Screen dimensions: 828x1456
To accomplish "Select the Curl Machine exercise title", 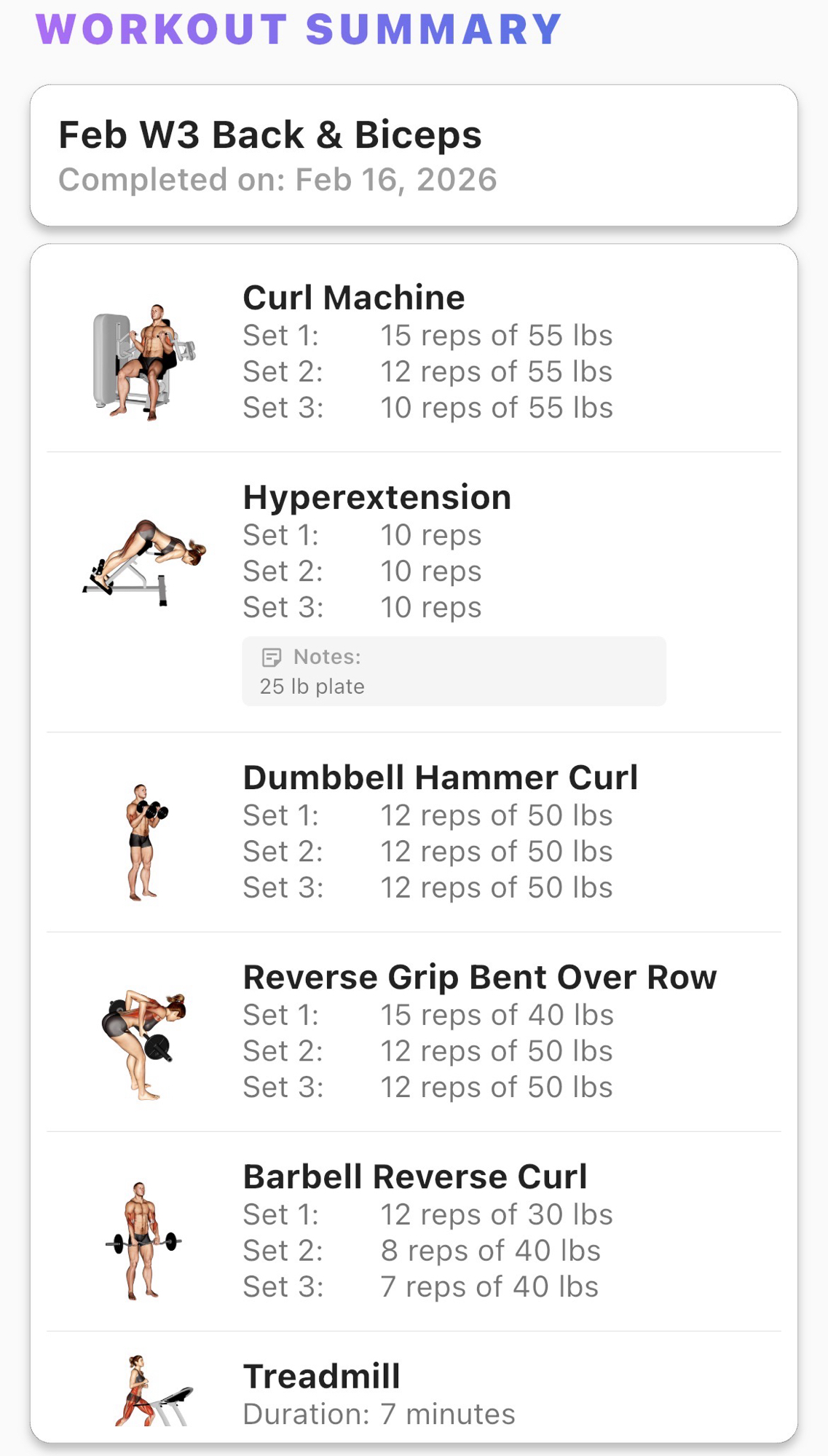I will [354, 298].
